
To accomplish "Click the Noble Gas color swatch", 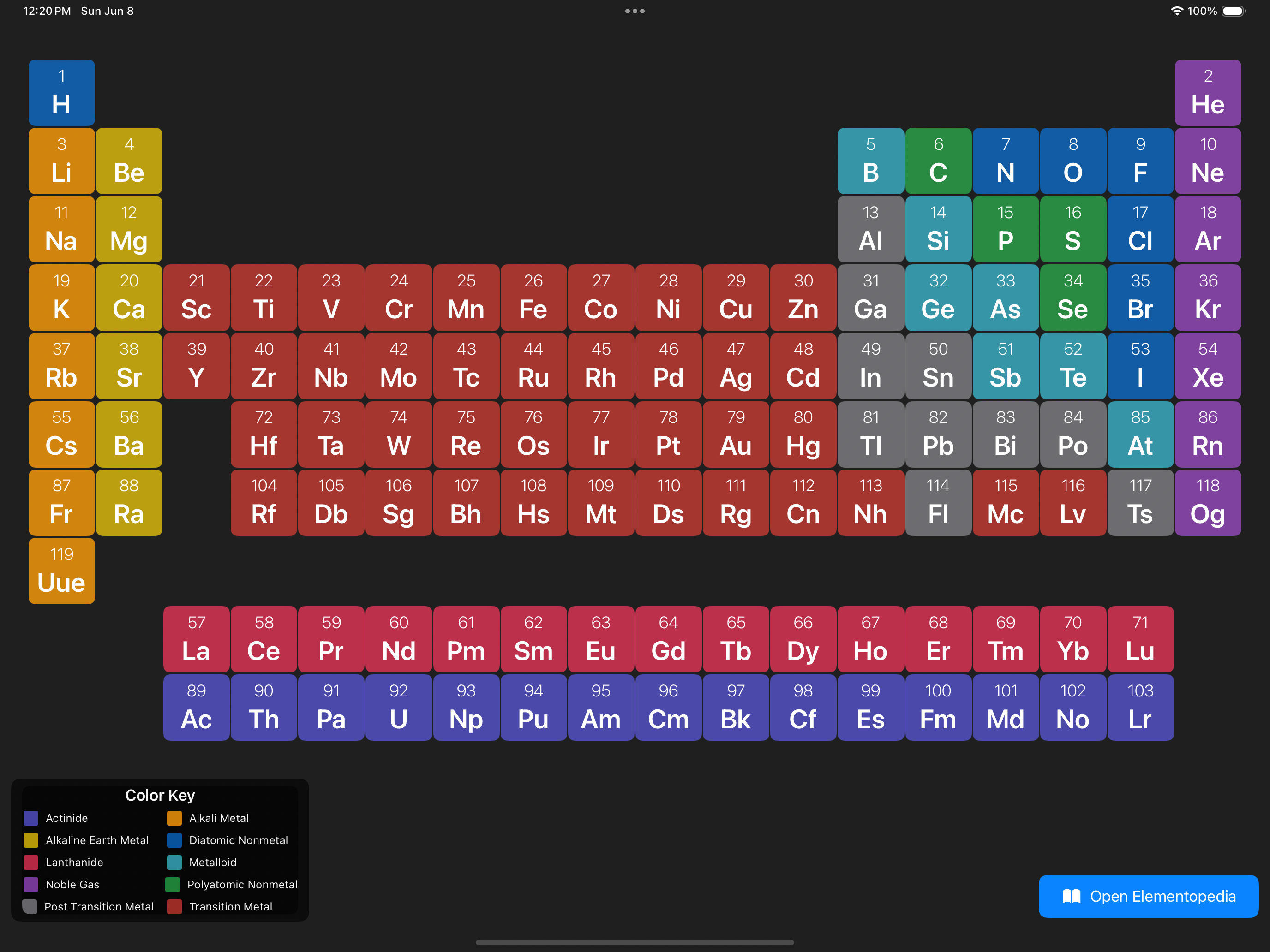I will [x=30, y=884].
